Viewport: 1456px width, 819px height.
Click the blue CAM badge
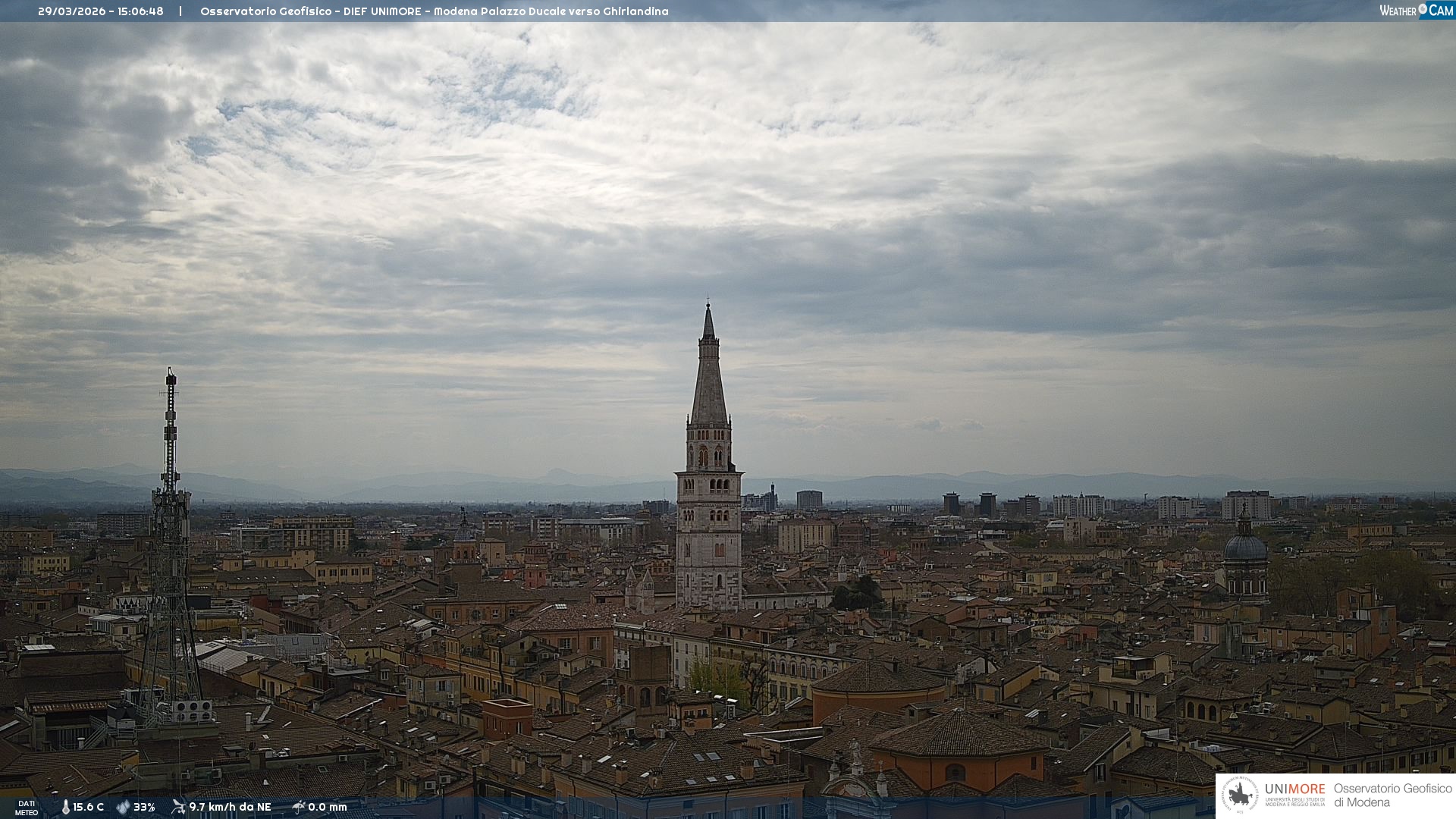(x=1441, y=11)
